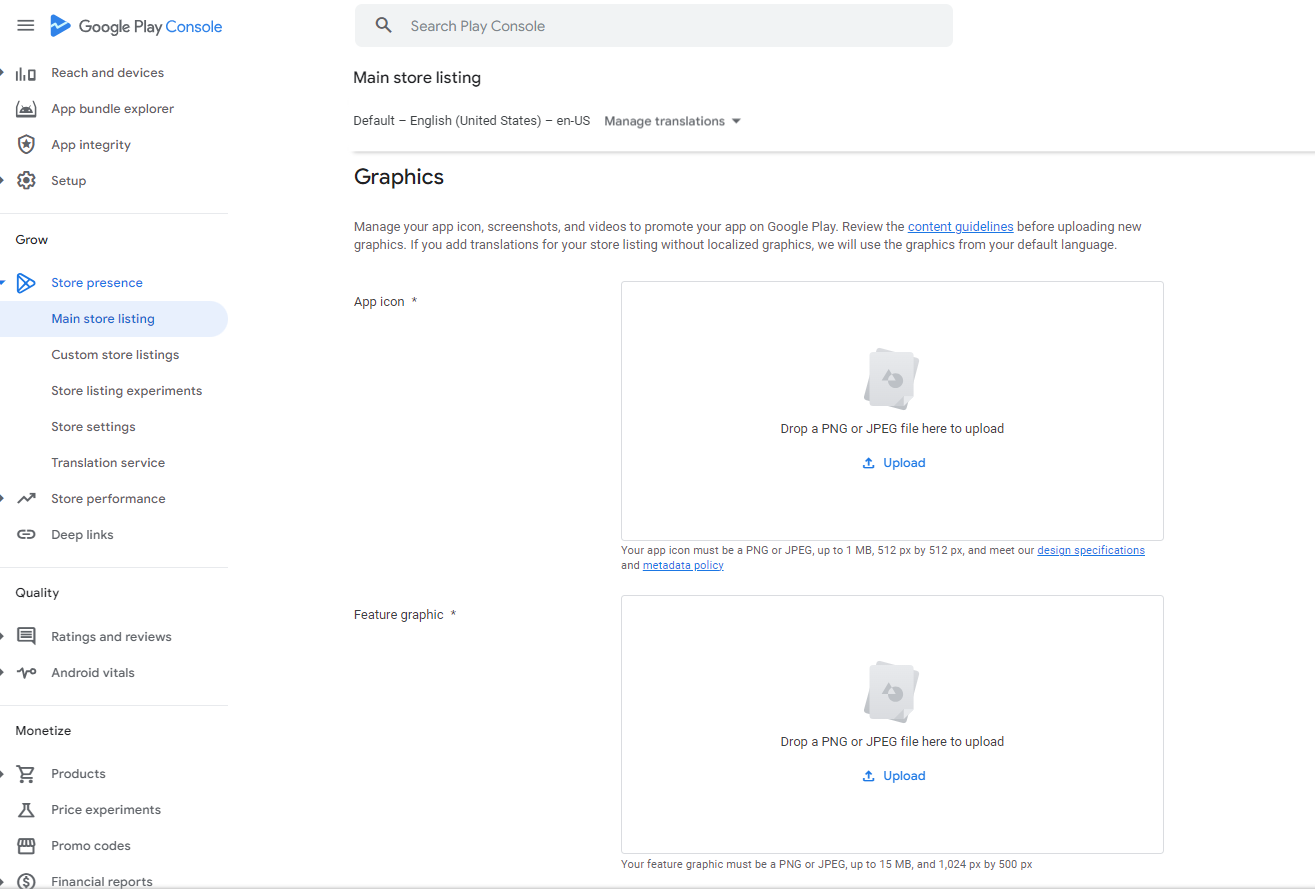Image resolution: width=1315 pixels, height=889 pixels.
Task: Collapse the navigation sidebar with hamburger menu
Action: 25,26
